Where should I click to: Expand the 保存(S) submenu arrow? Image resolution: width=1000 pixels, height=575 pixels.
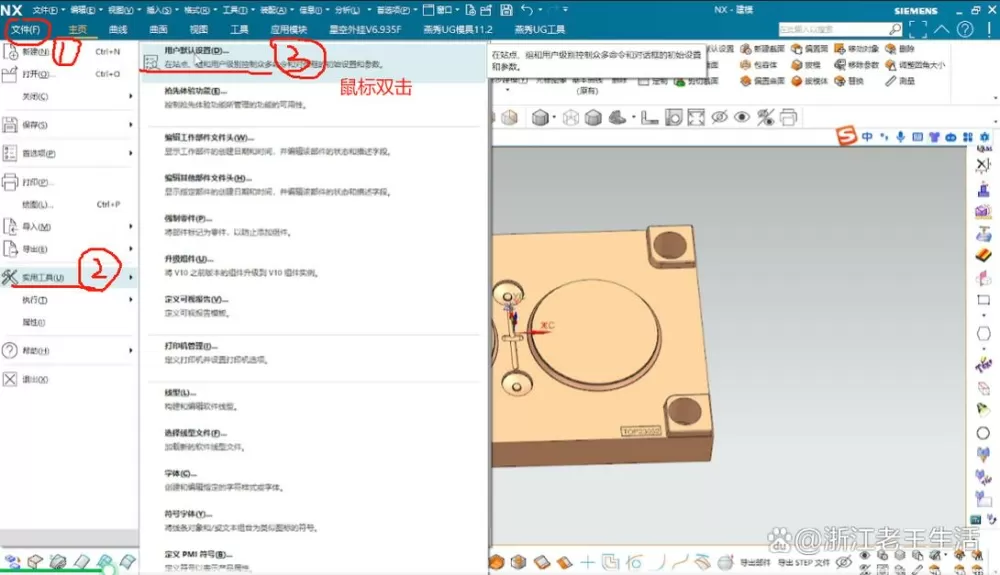[x=131, y=125]
